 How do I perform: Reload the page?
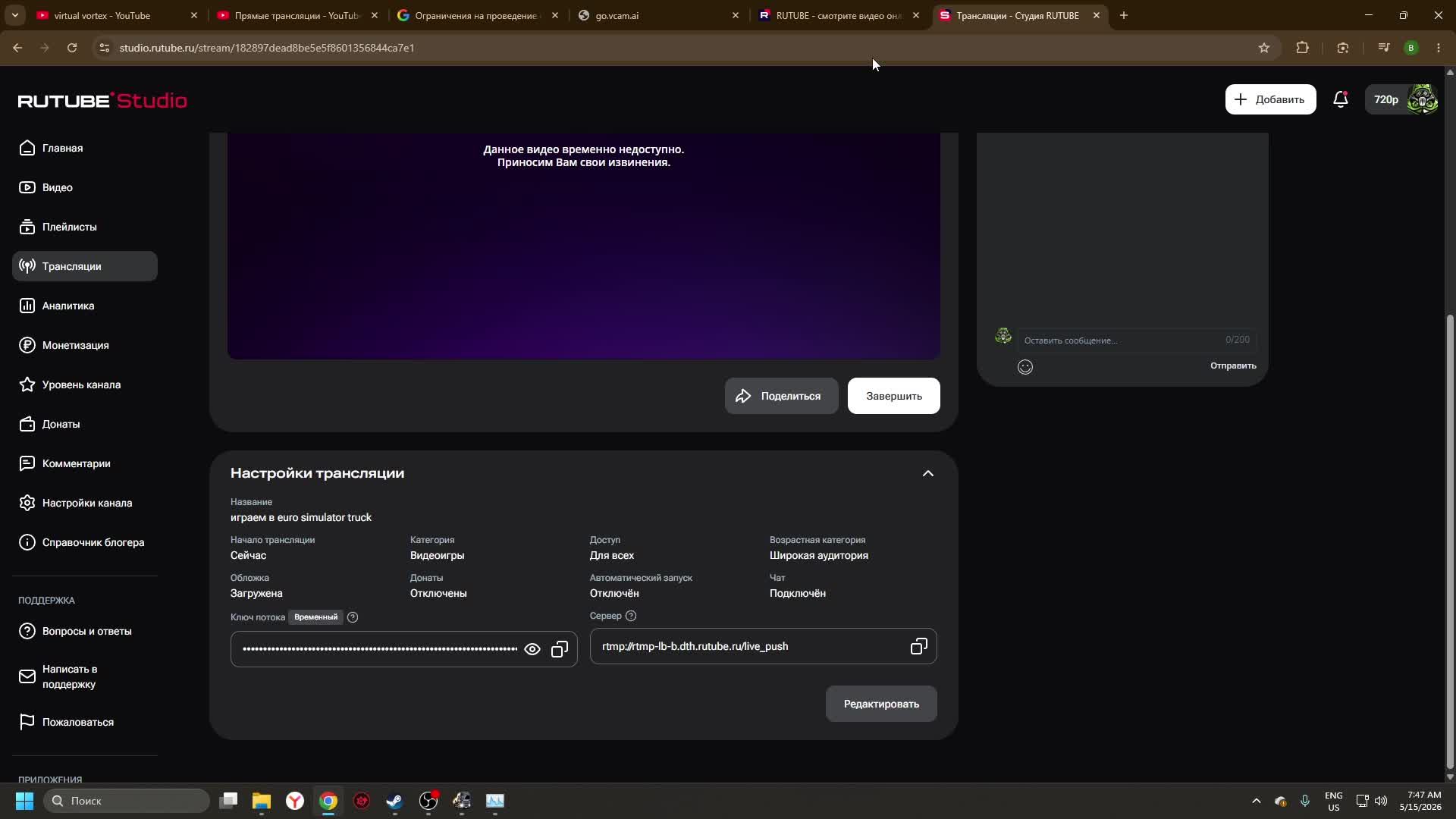[72, 48]
